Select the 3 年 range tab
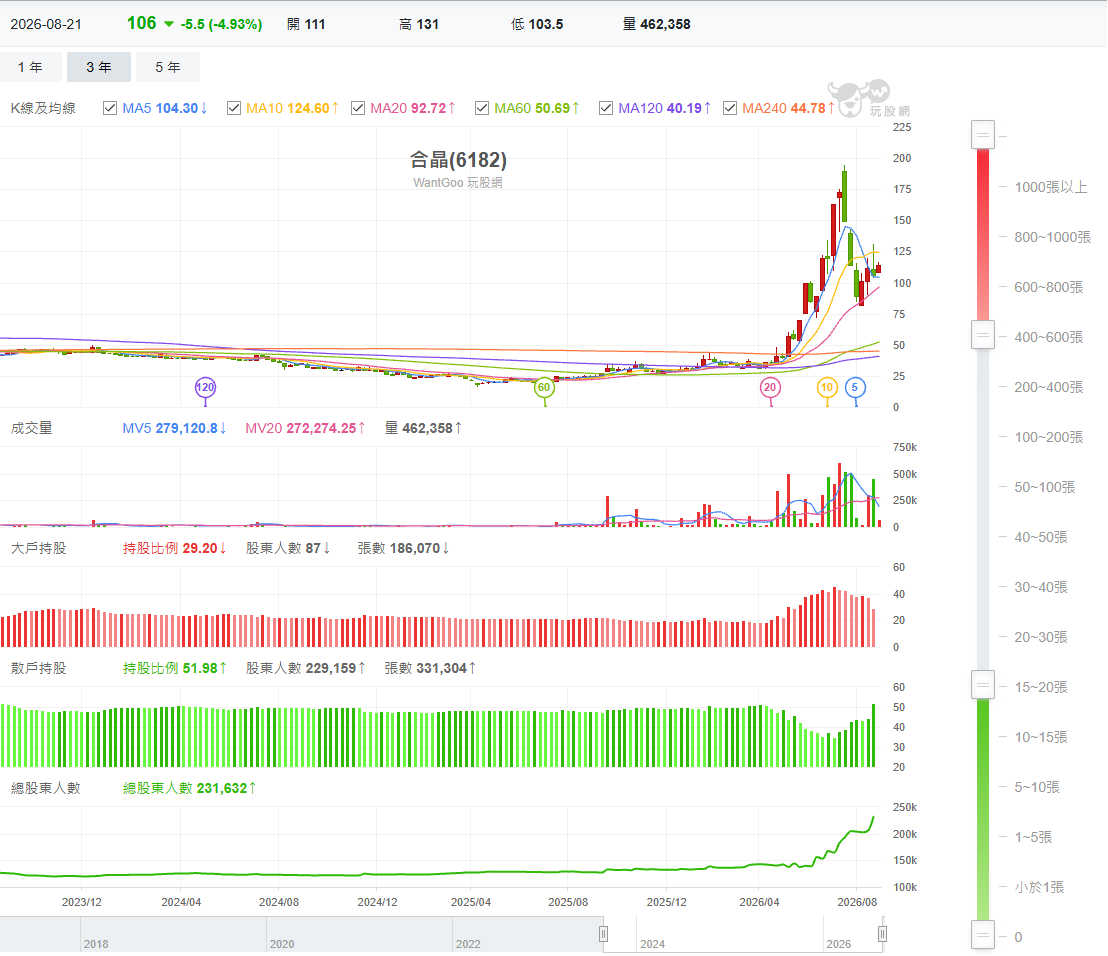The height and width of the screenshot is (956, 1108). click(99, 67)
